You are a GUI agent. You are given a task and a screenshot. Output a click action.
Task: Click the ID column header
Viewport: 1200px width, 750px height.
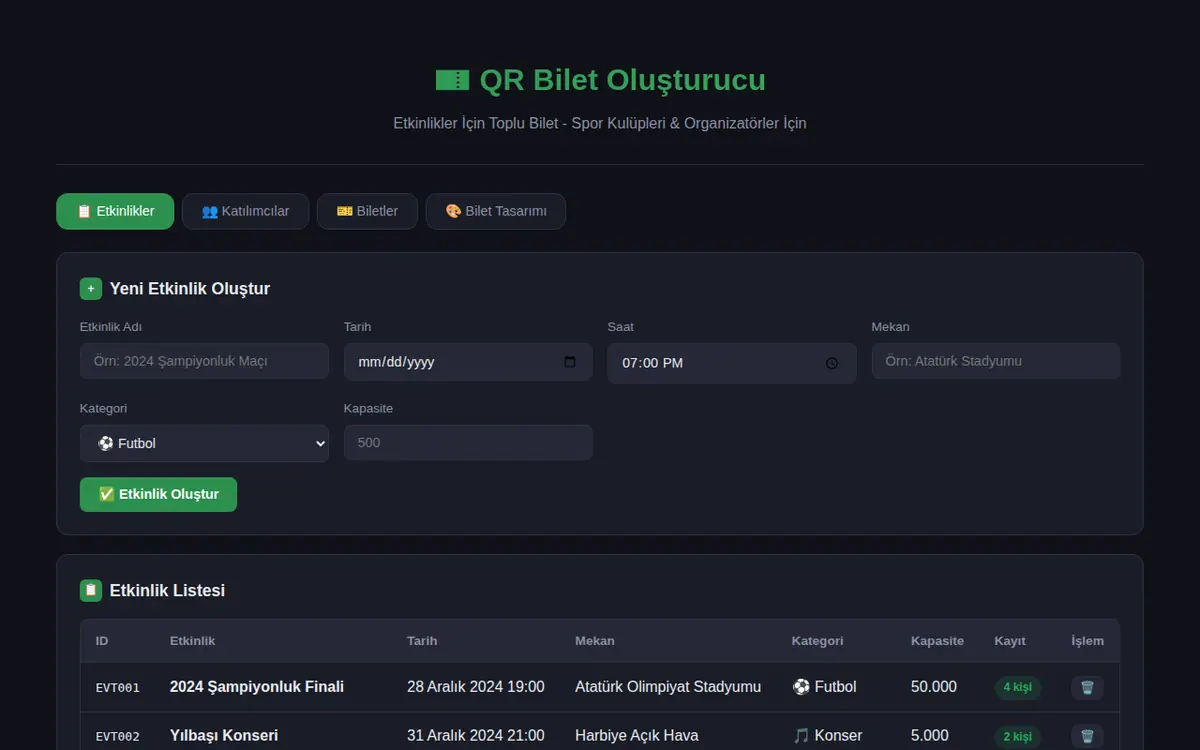pyautogui.click(x=102, y=641)
